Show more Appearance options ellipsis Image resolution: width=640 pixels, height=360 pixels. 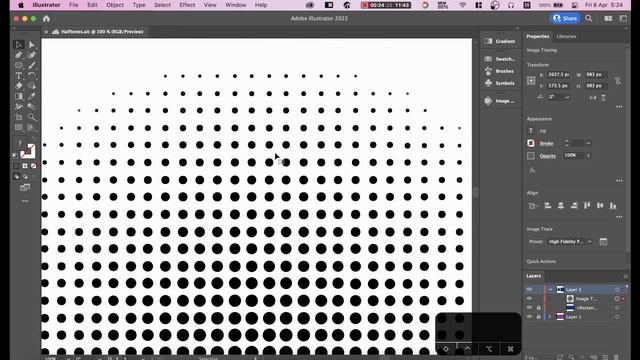619,180
